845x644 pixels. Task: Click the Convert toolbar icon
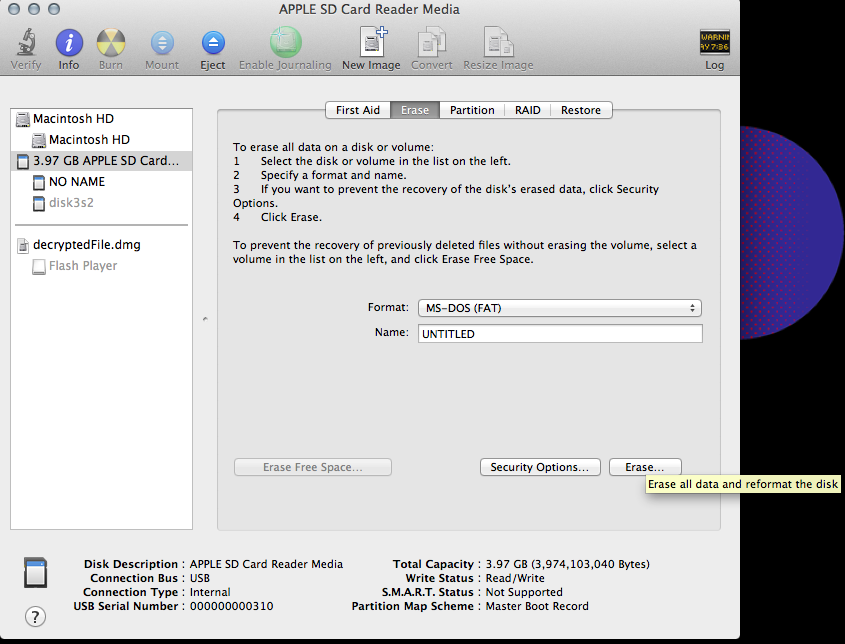pyautogui.click(x=432, y=42)
